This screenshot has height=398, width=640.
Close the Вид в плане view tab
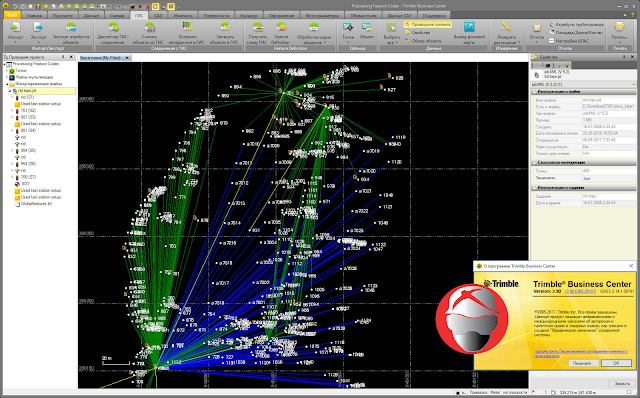point(127,58)
